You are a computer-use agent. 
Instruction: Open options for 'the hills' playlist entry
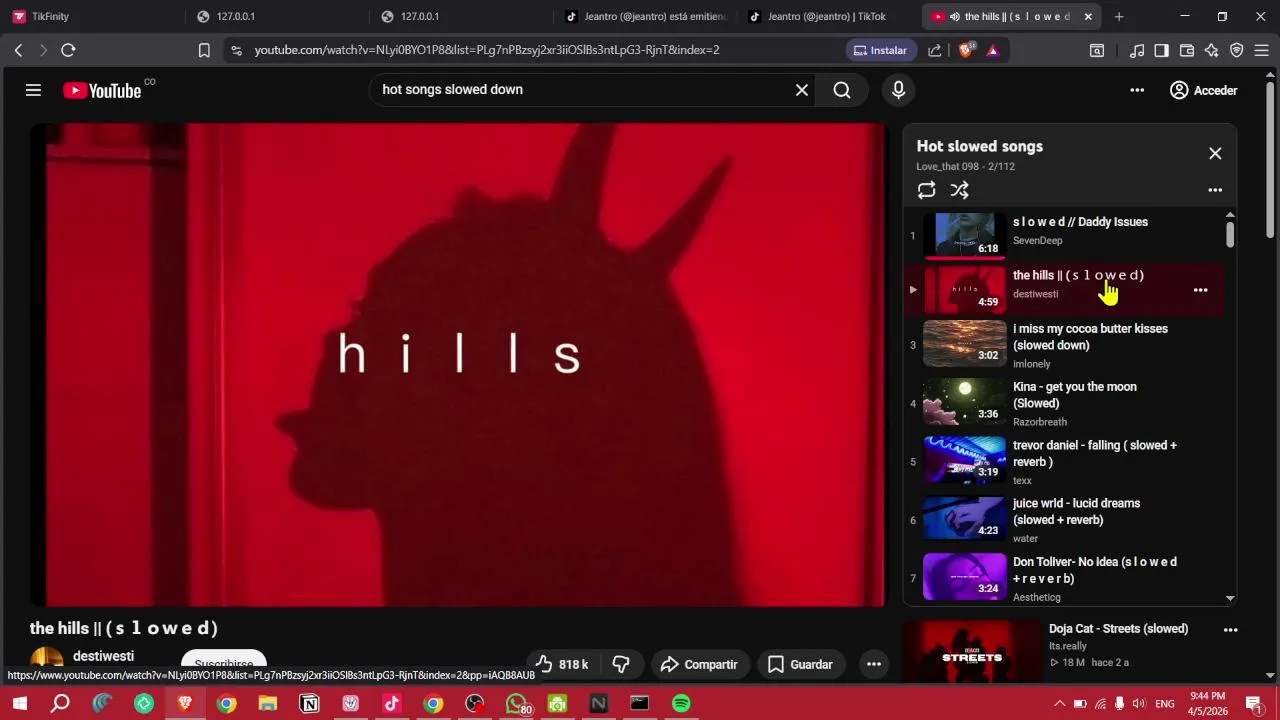point(1200,290)
